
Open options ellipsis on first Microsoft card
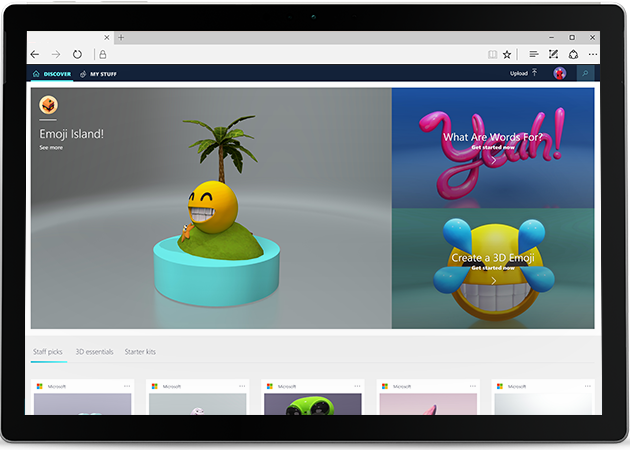(x=127, y=386)
